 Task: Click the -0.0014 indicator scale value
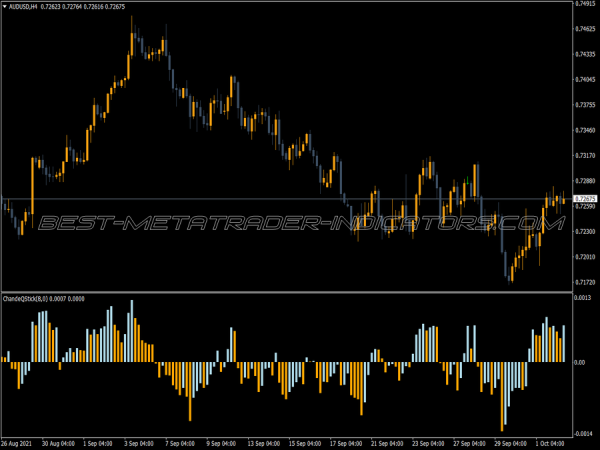[584, 421]
